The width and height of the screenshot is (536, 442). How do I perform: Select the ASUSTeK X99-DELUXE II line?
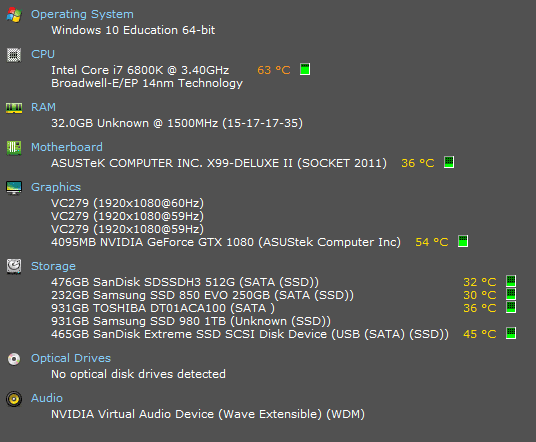[x=219, y=163]
